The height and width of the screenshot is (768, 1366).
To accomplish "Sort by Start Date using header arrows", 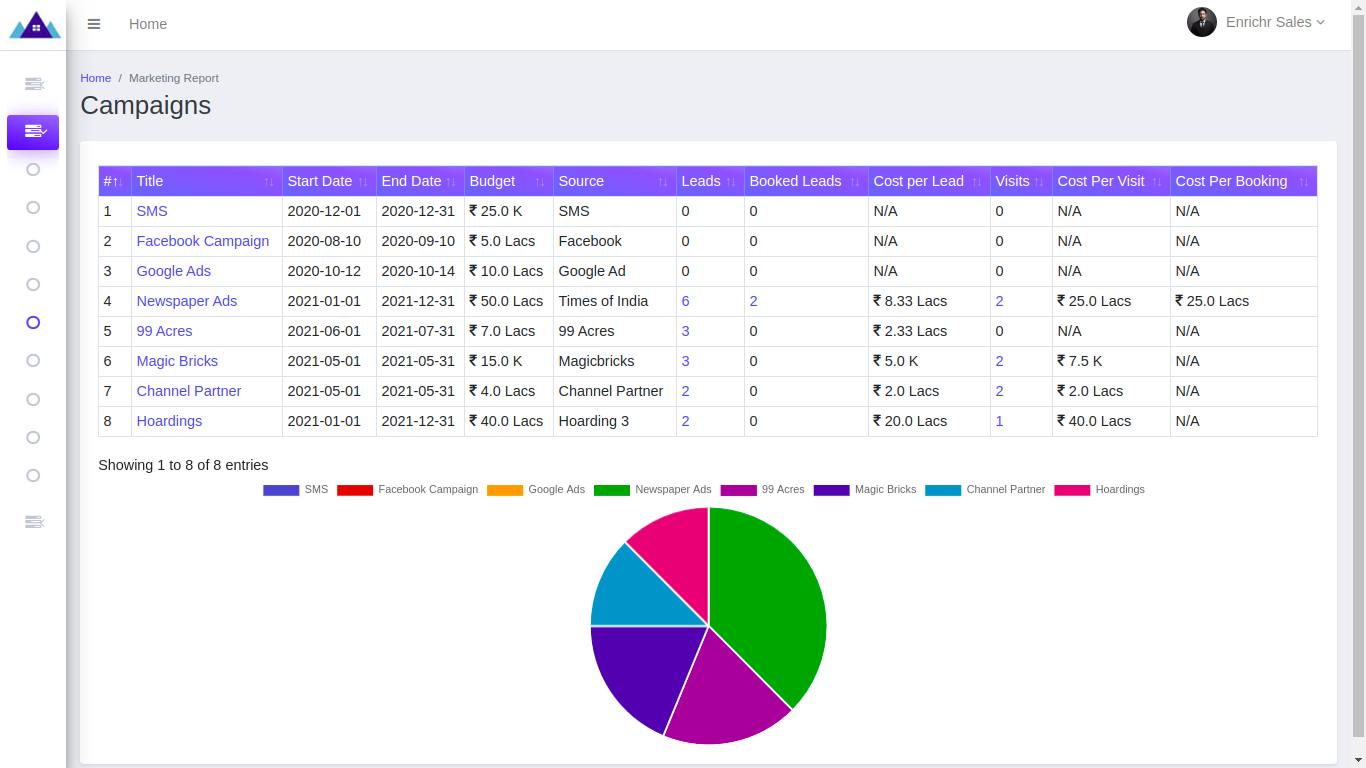I will coord(363,182).
